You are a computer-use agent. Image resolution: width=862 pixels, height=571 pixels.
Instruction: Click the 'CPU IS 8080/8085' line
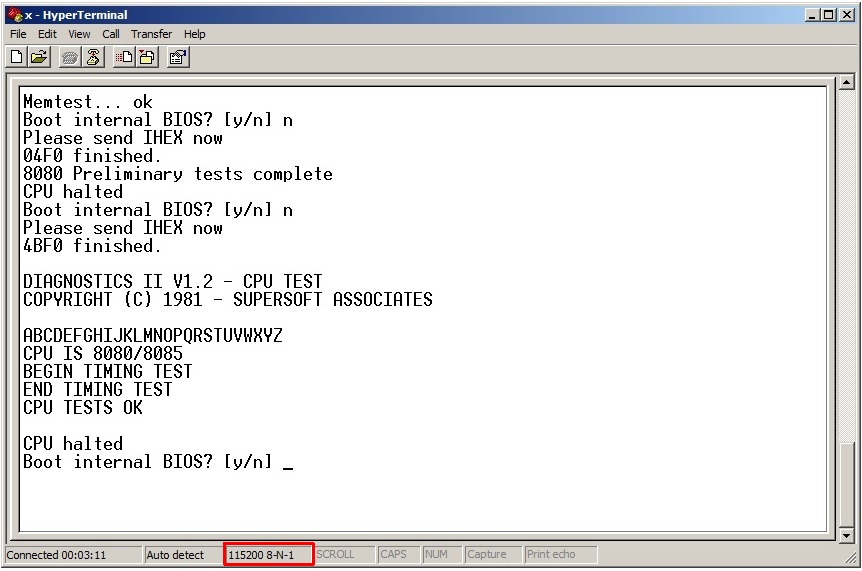pos(103,354)
